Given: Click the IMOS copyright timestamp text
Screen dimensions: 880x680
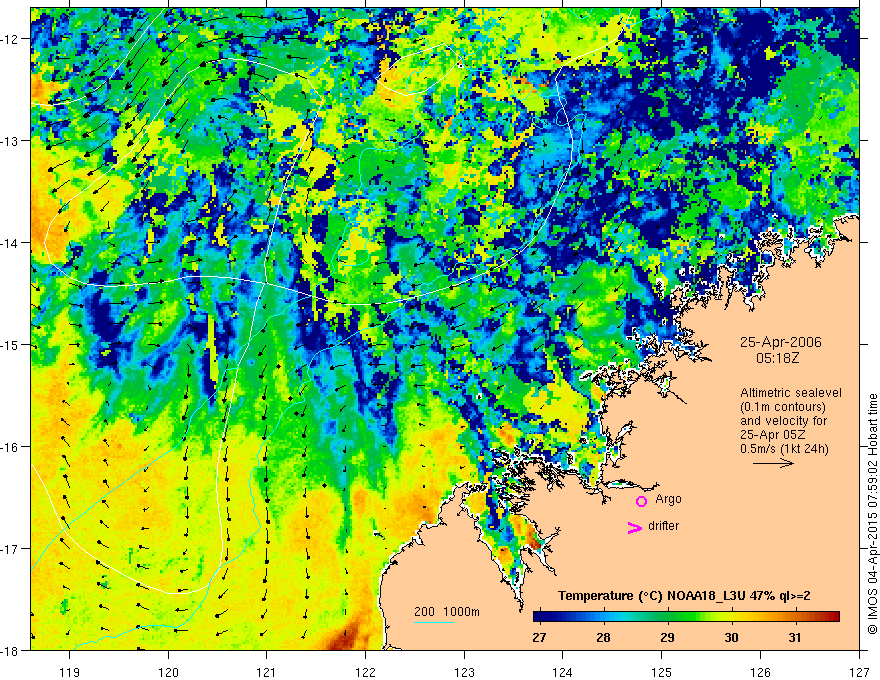Looking at the screenshot, I should point(872,514).
